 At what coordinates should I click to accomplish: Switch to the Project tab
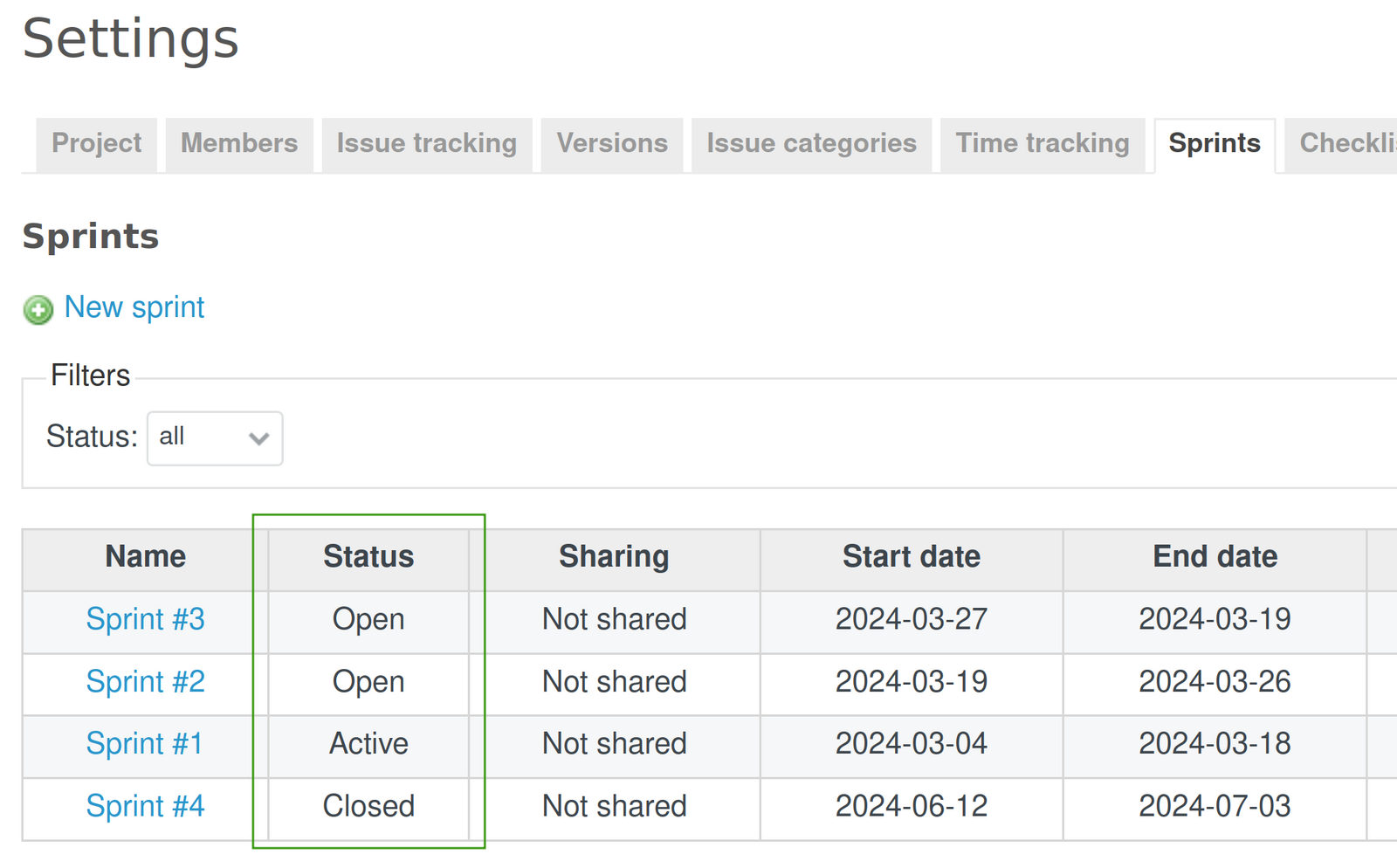coord(95,143)
